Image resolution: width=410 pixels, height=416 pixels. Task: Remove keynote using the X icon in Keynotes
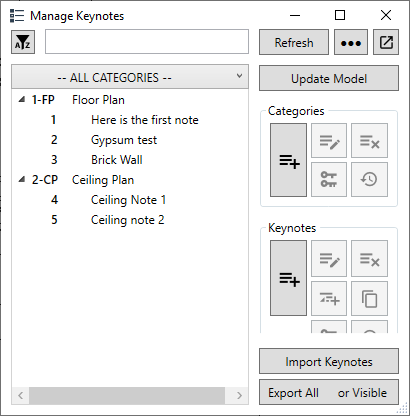point(369,258)
